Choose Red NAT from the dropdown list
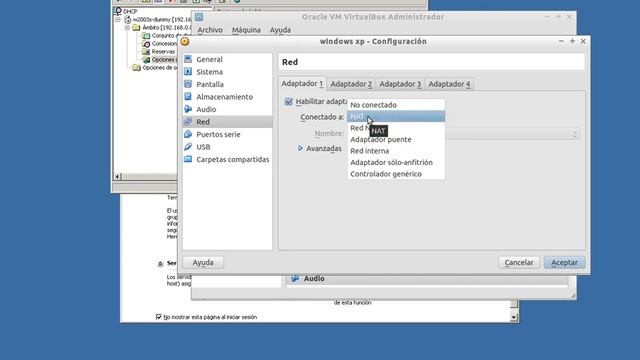This screenshot has height=360, width=640. coord(396,128)
